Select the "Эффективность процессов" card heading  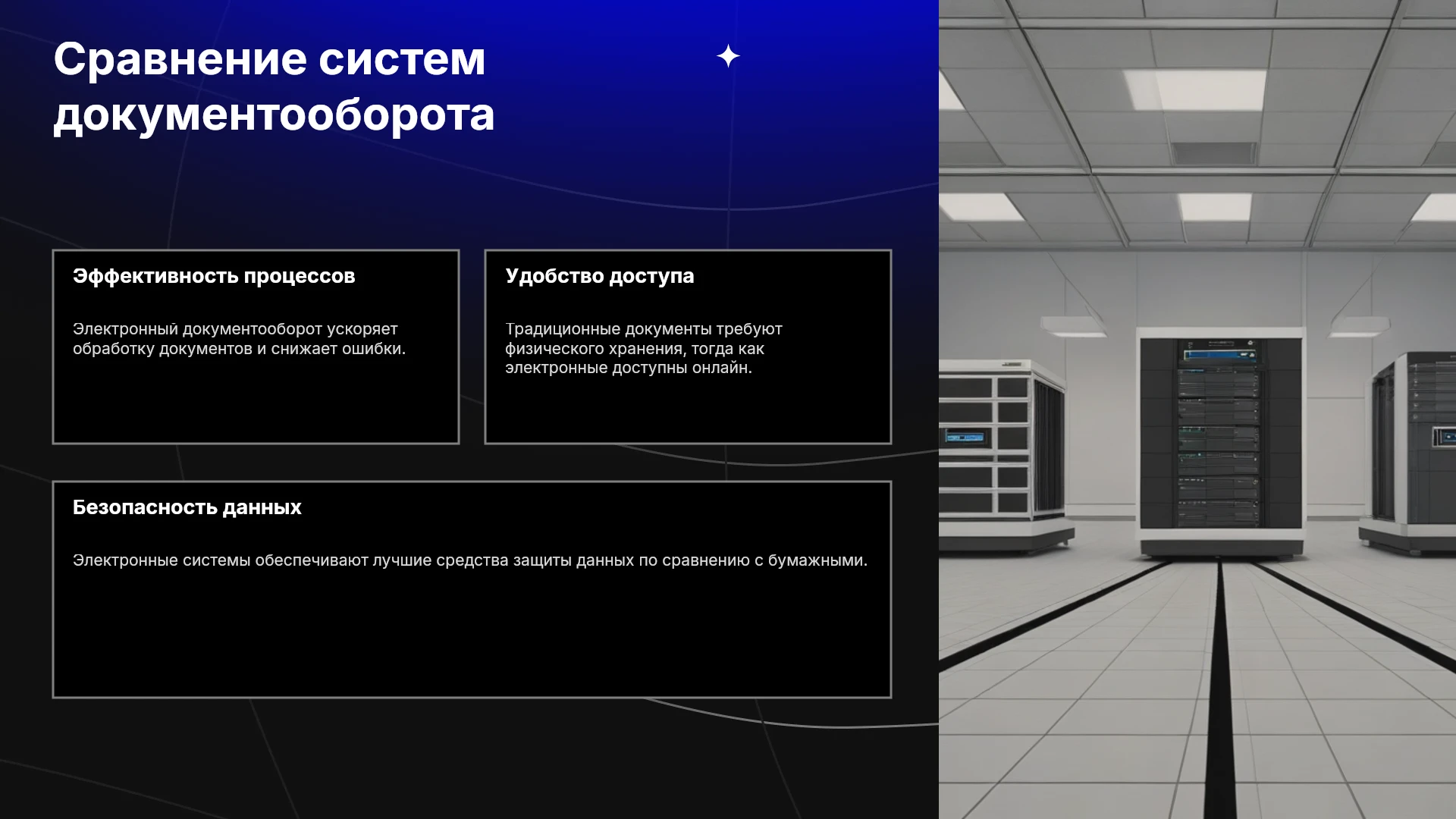(214, 276)
